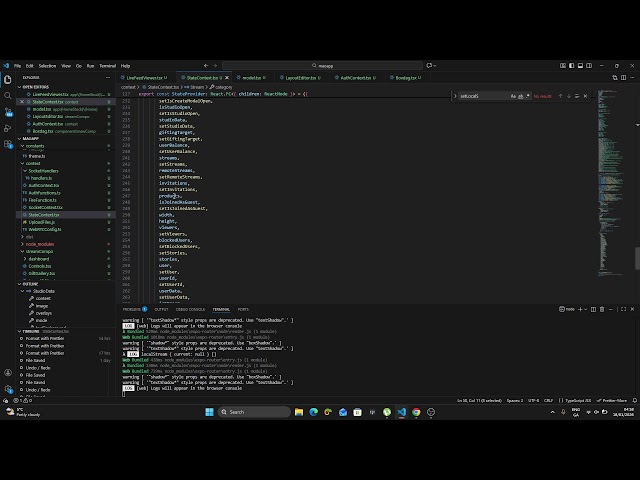The image size is (640, 480).
Task: Split the editor to the right
Action: tap(623, 78)
